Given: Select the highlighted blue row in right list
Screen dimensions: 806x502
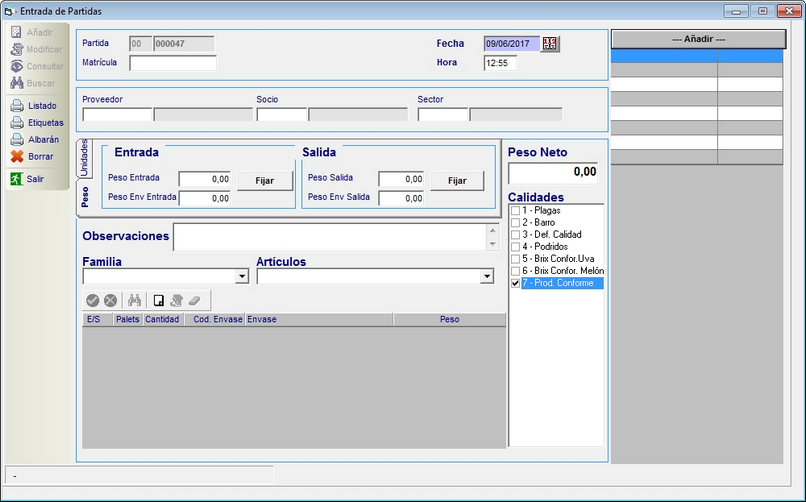Looking at the screenshot, I should point(697,56).
